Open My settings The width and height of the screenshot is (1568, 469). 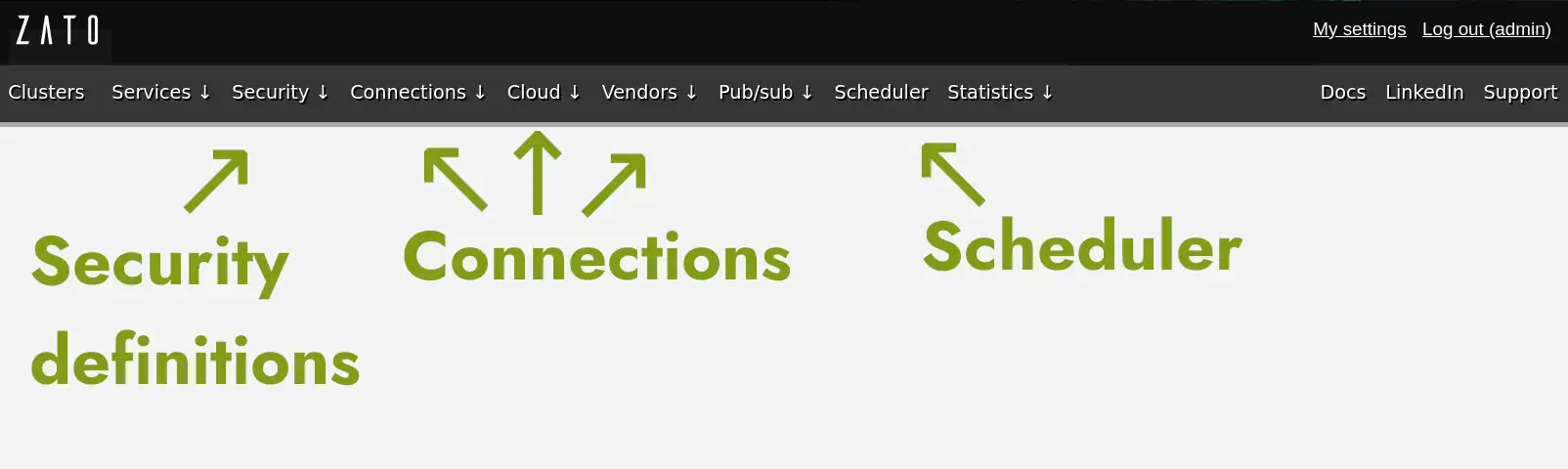[x=1359, y=29]
